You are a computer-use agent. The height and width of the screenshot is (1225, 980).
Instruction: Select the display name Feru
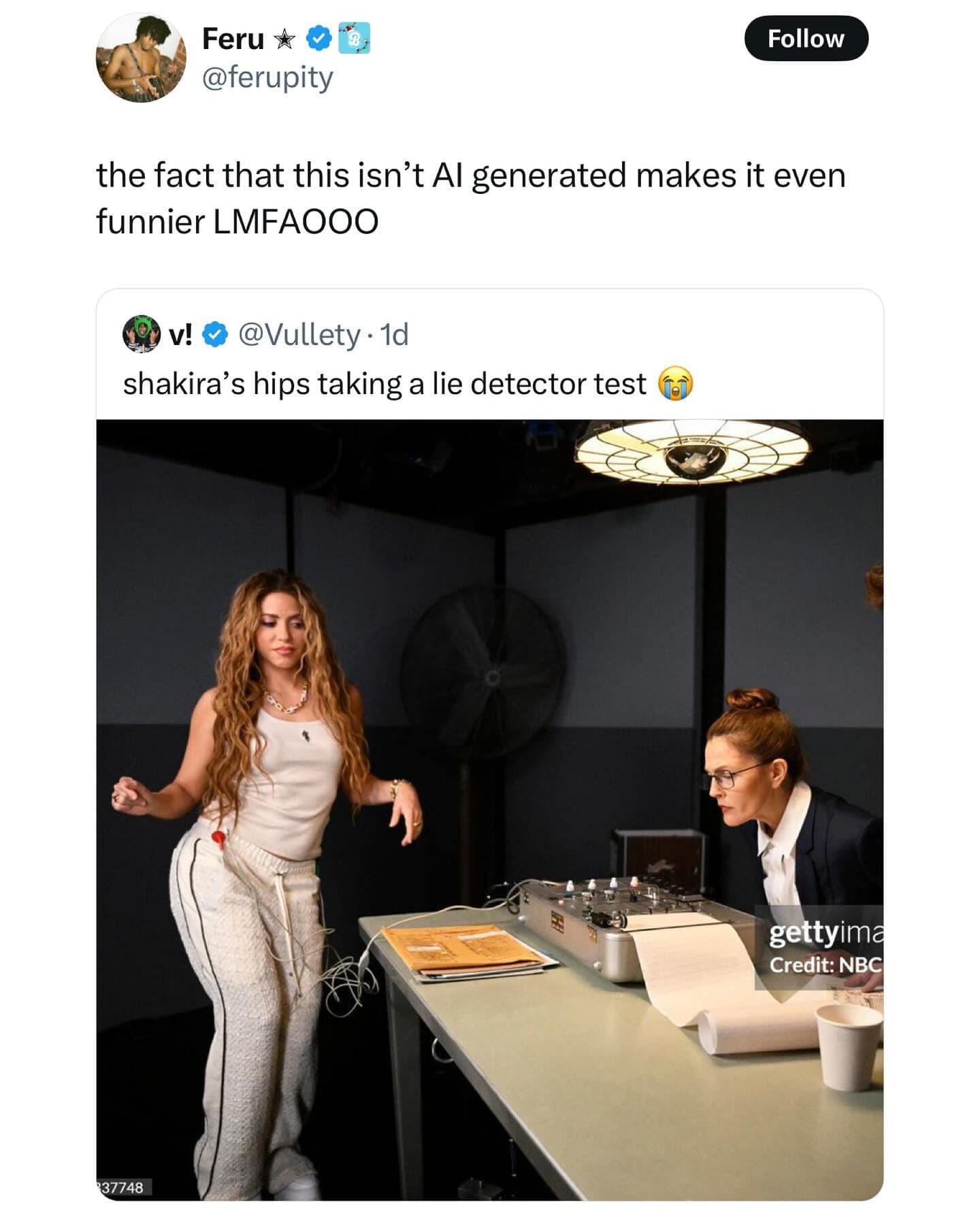click(x=231, y=39)
